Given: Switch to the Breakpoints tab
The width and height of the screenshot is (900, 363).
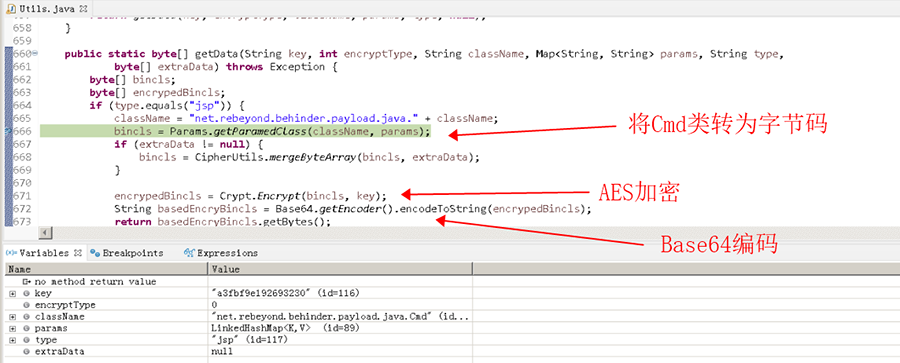Looking at the screenshot, I should tap(127, 253).
